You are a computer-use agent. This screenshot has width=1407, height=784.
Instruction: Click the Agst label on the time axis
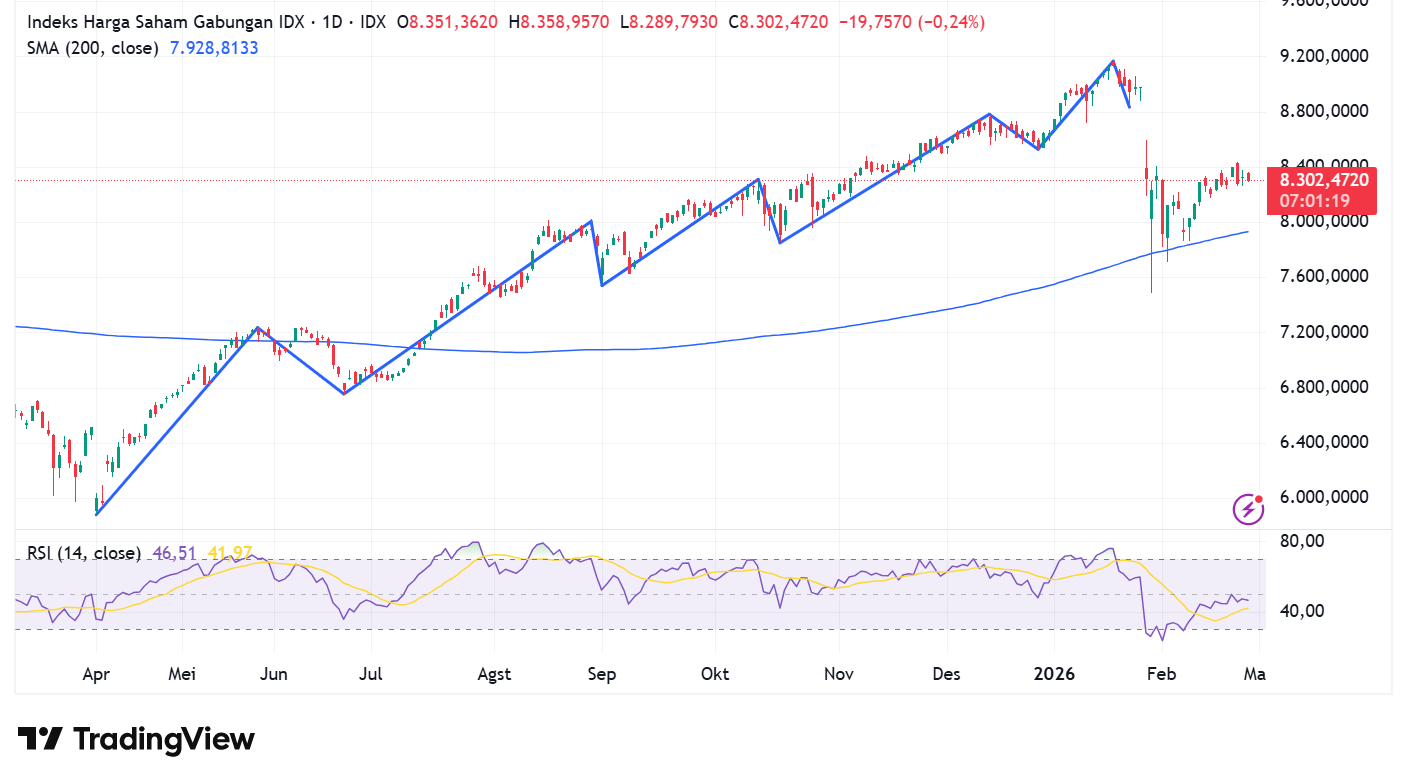pyautogui.click(x=494, y=674)
